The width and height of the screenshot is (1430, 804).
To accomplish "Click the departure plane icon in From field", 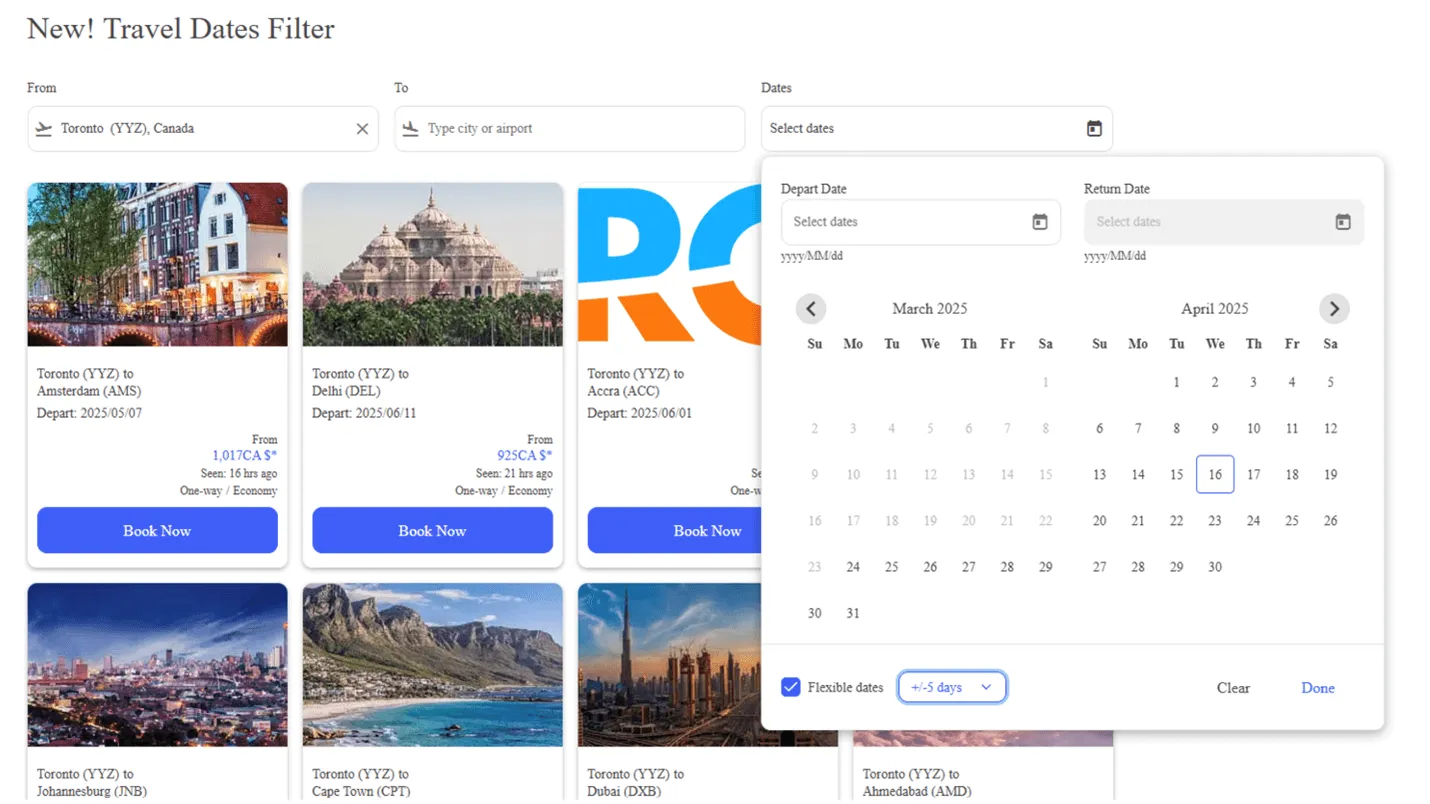I will 44,129.
